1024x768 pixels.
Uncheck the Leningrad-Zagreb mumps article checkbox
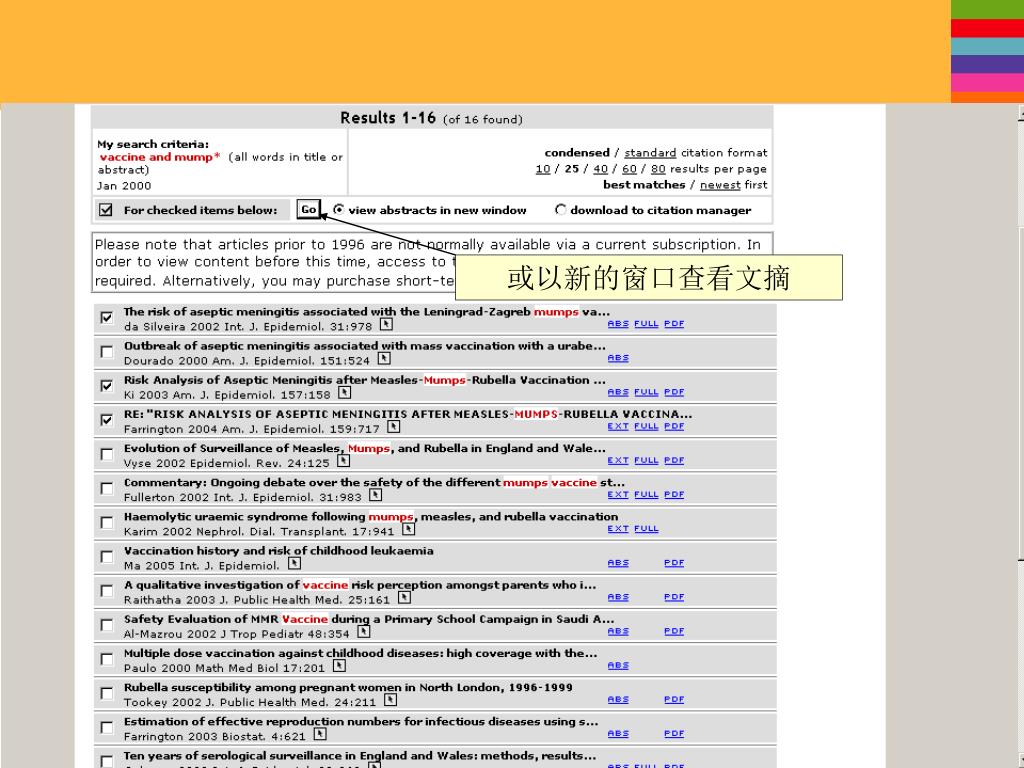point(107,317)
